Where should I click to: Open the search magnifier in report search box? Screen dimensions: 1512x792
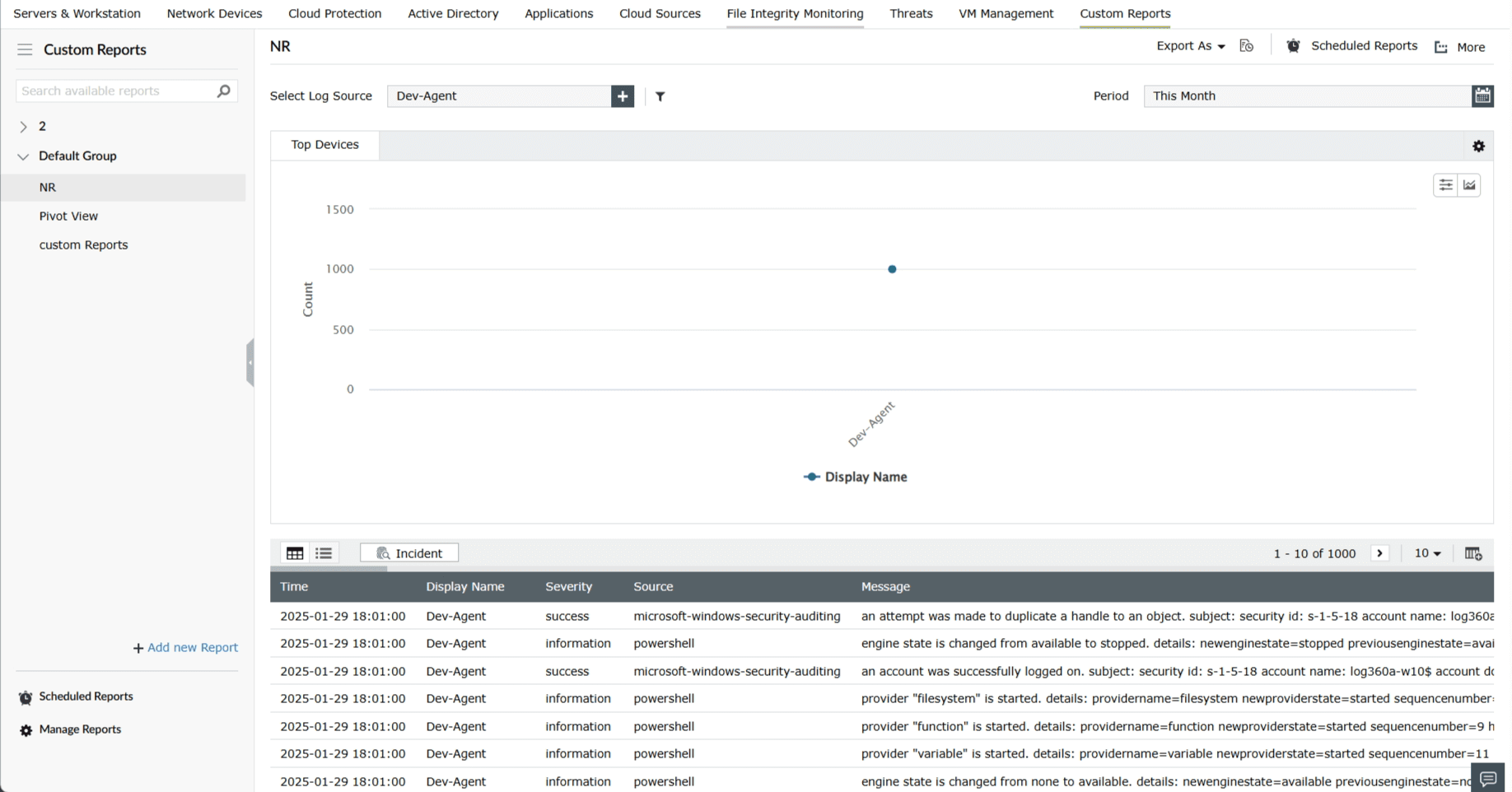click(x=222, y=91)
